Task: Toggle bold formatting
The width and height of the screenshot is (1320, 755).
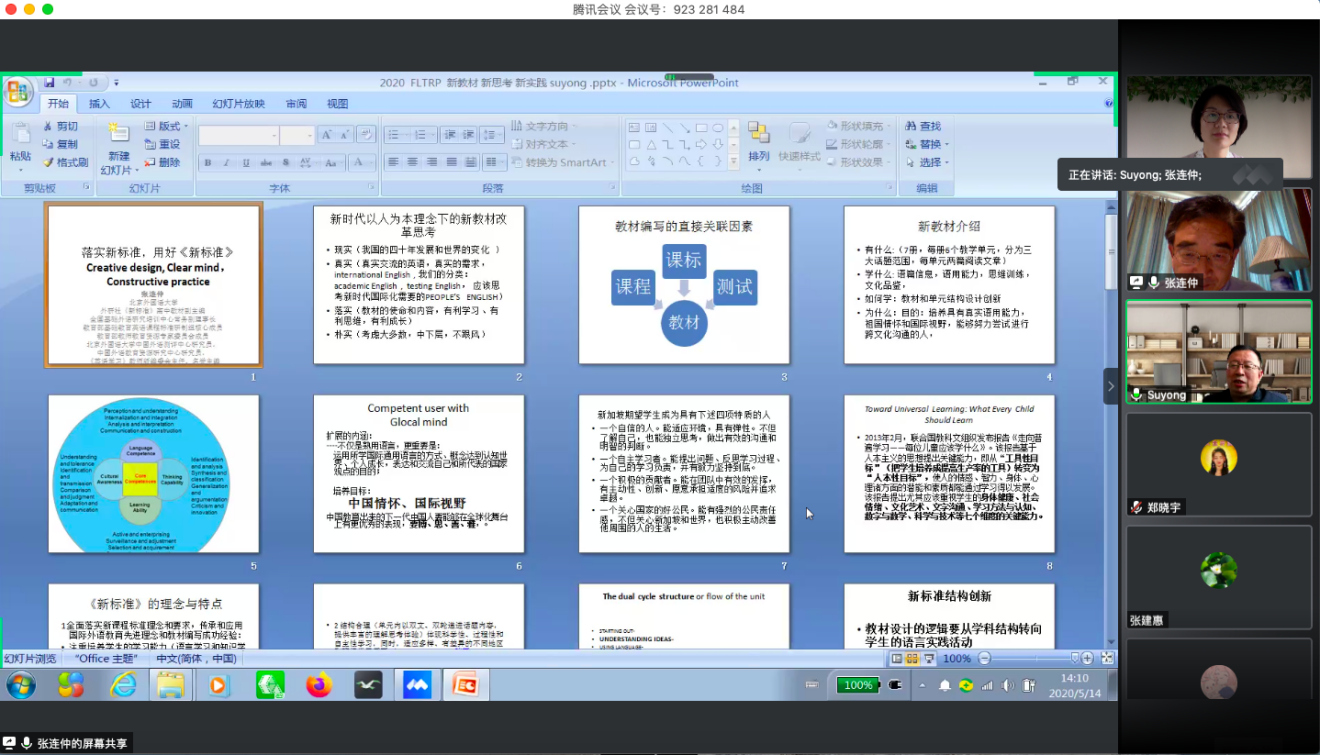Action: tap(209, 162)
